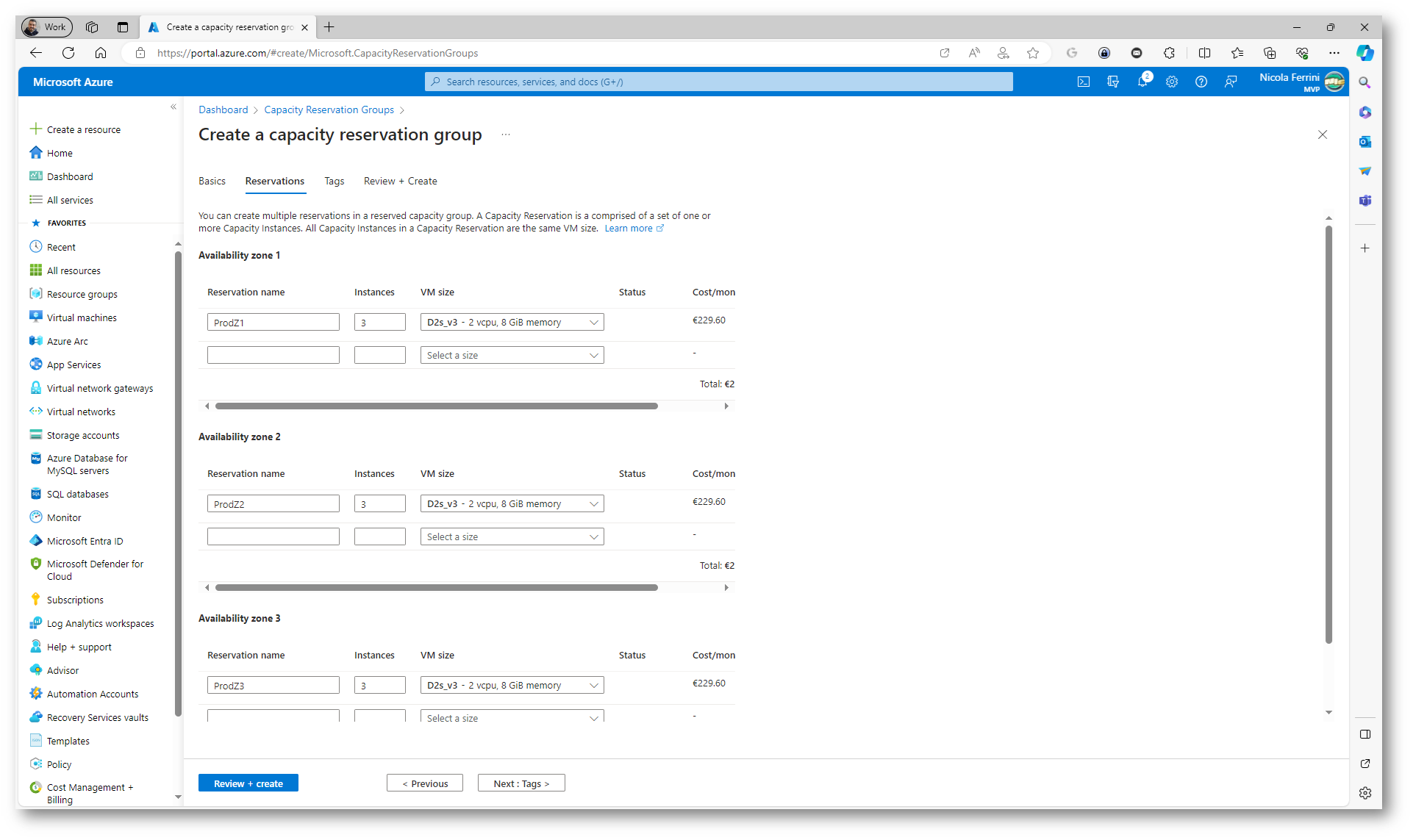Open the Edge Copilot icon

(1365, 53)
